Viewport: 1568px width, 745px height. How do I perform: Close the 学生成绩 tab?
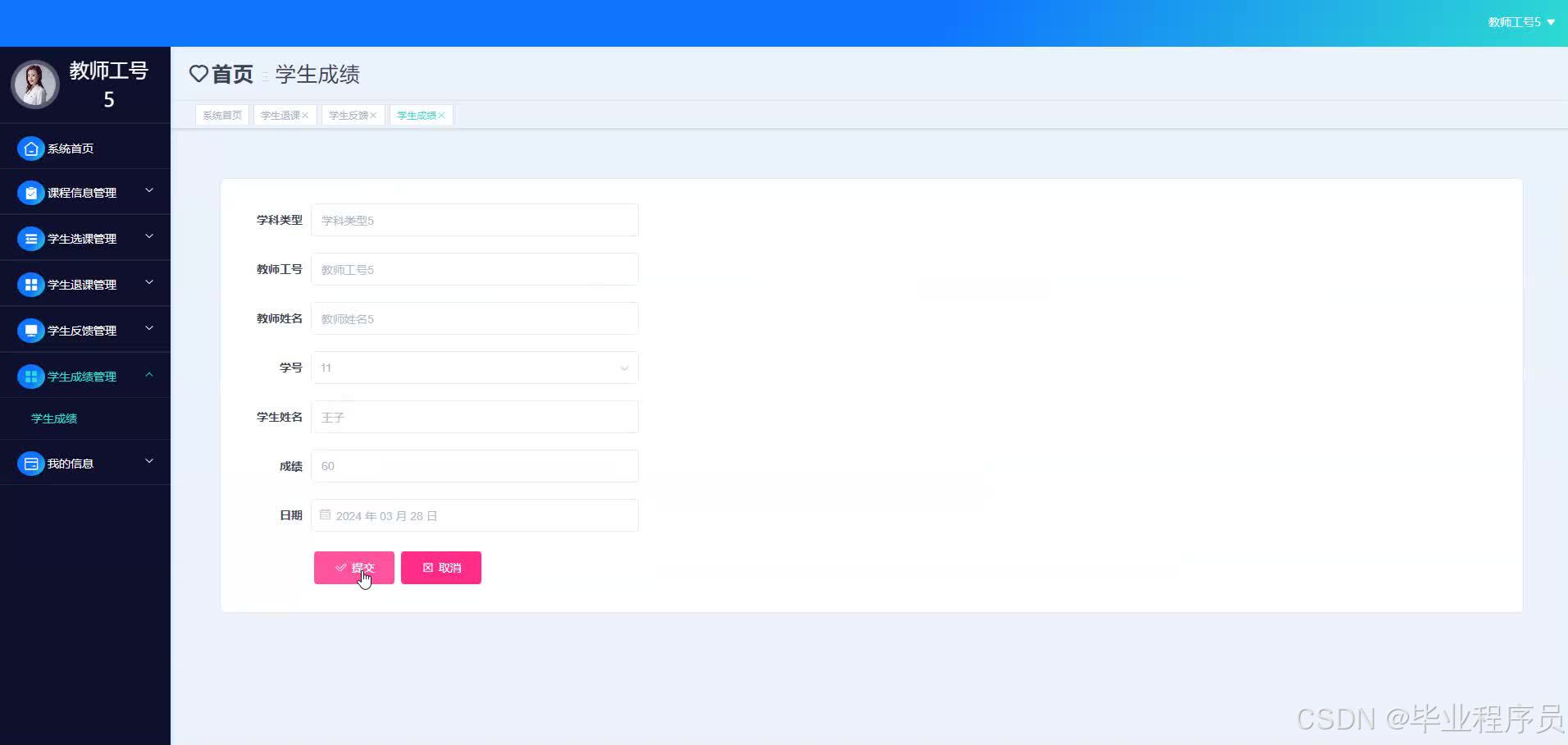click(x=441, y=116)
